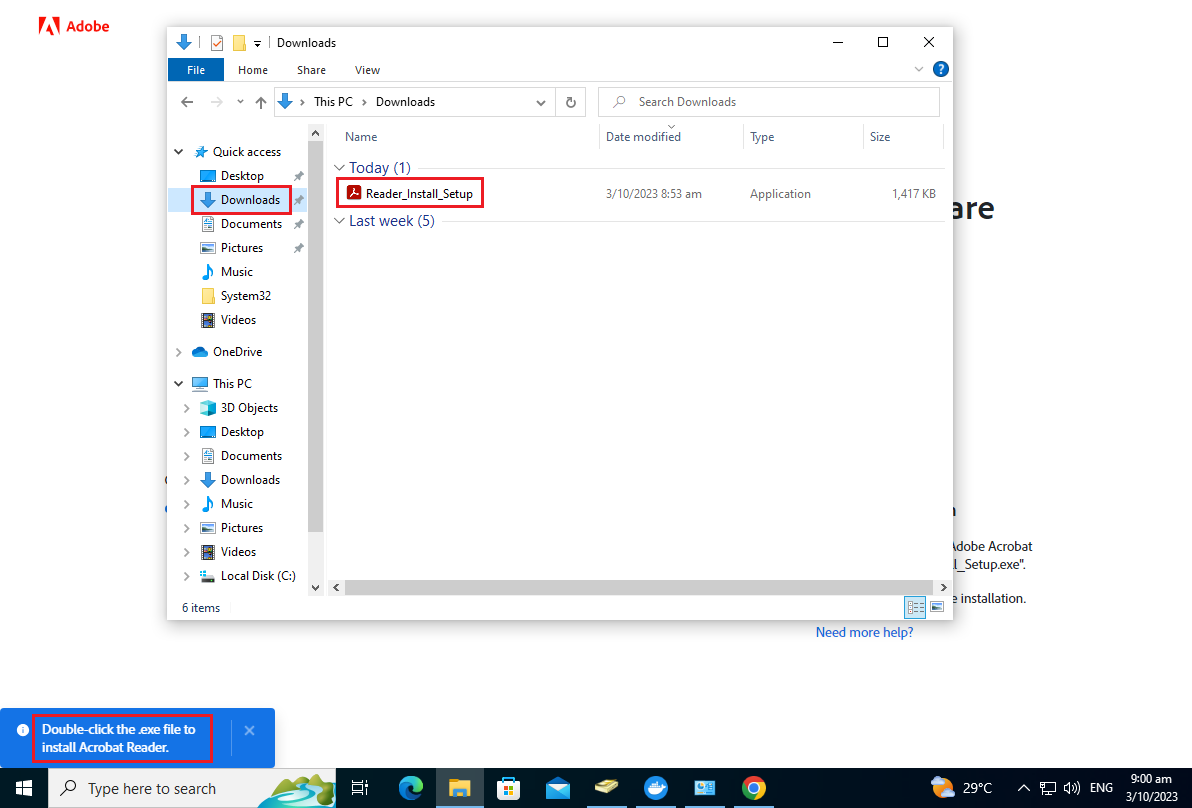Dismiss the Acrobat Reader install tip notification
Screen dimensions: 1192x808
249,730
